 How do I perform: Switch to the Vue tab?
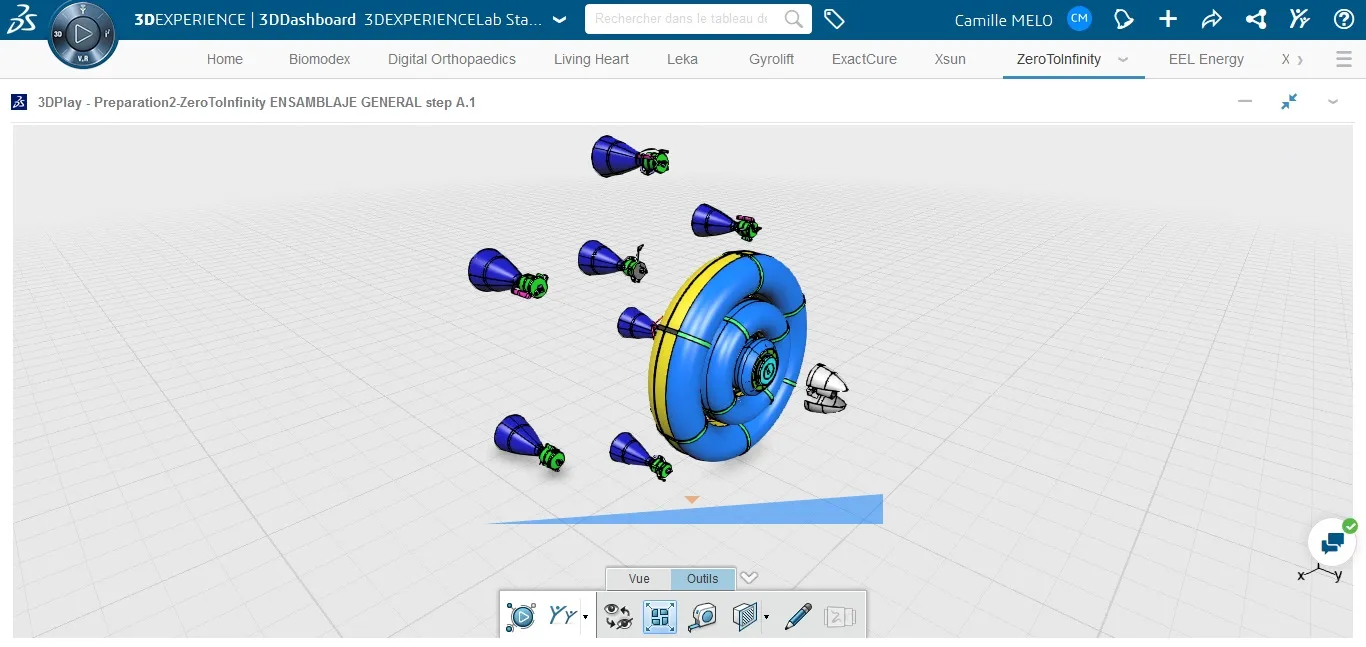[x=637, y=578]
